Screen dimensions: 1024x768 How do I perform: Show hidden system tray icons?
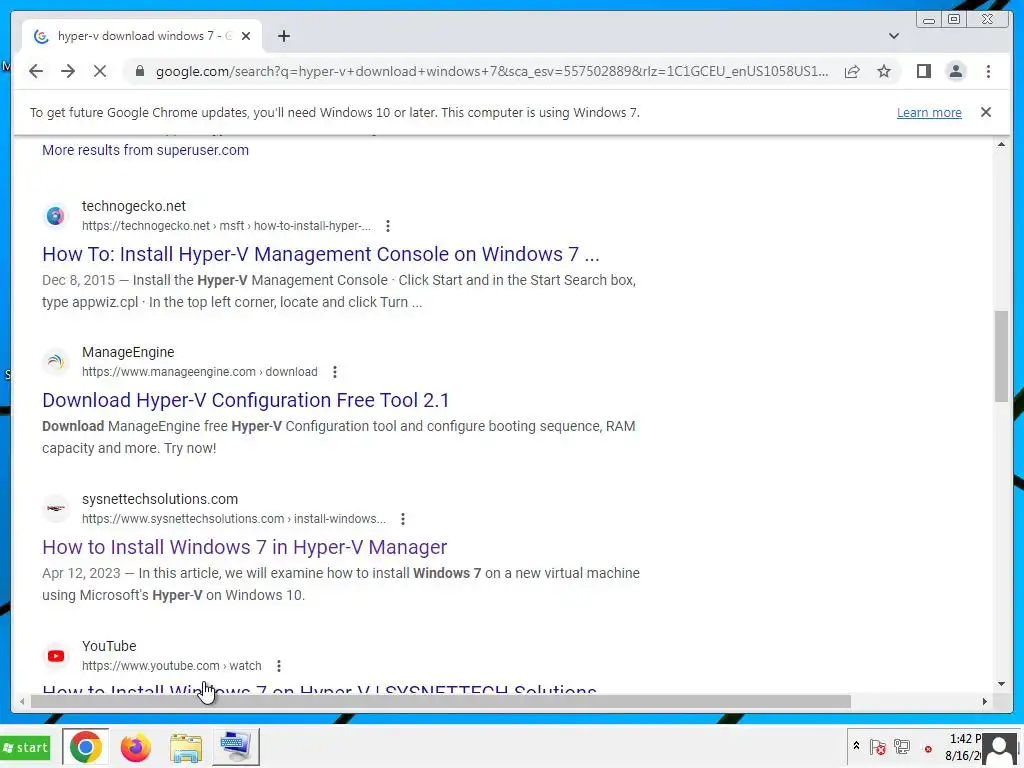856,746
